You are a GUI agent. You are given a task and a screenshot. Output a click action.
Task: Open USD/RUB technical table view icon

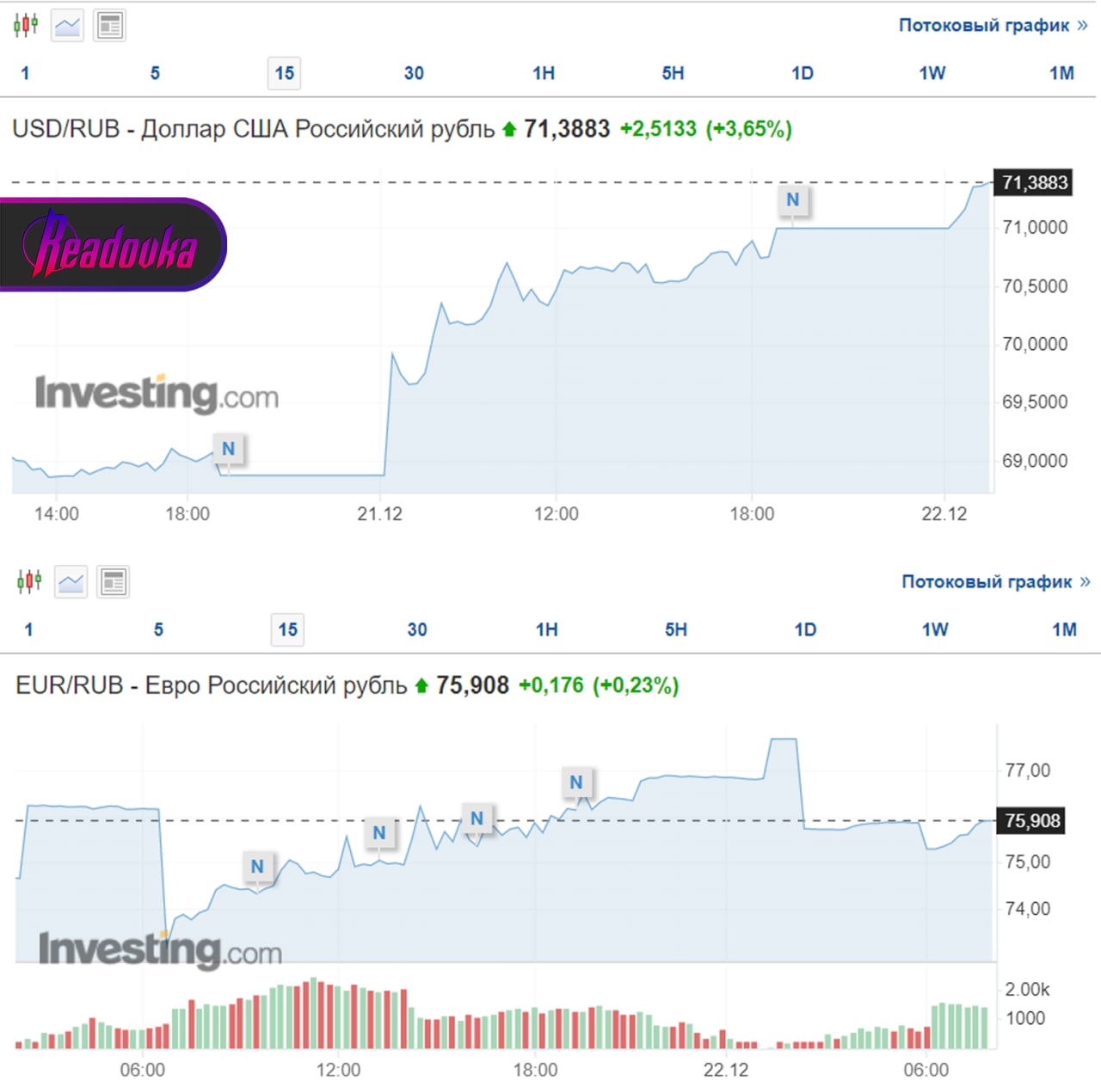109,26
